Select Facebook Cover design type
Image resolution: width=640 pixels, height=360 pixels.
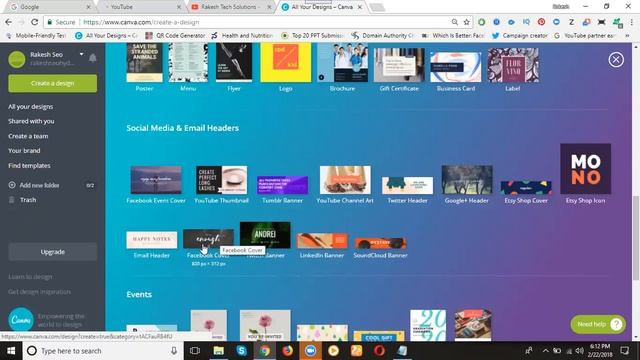pos(208,239)
